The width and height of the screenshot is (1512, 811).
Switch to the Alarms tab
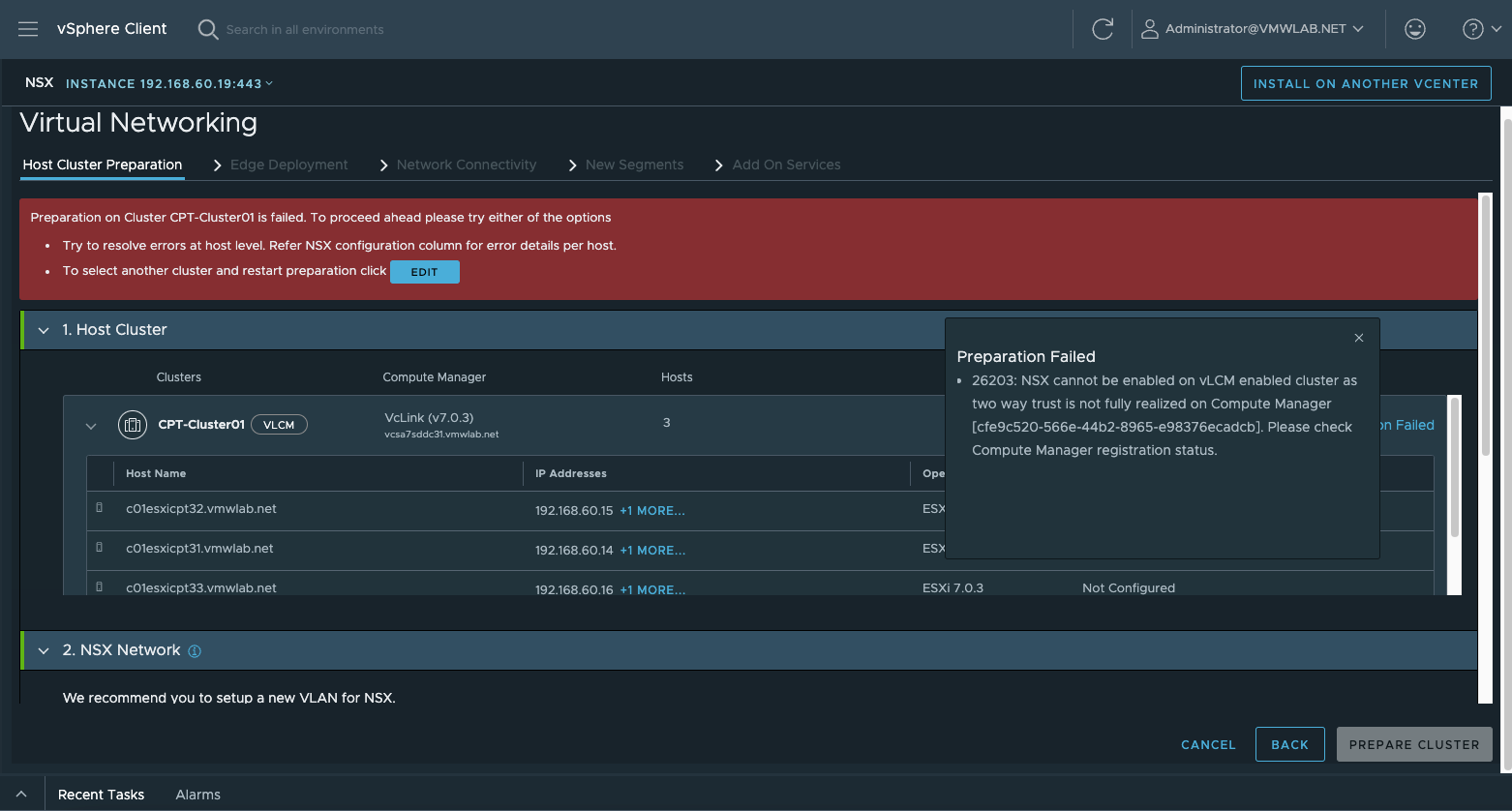[x=197, y=795]
